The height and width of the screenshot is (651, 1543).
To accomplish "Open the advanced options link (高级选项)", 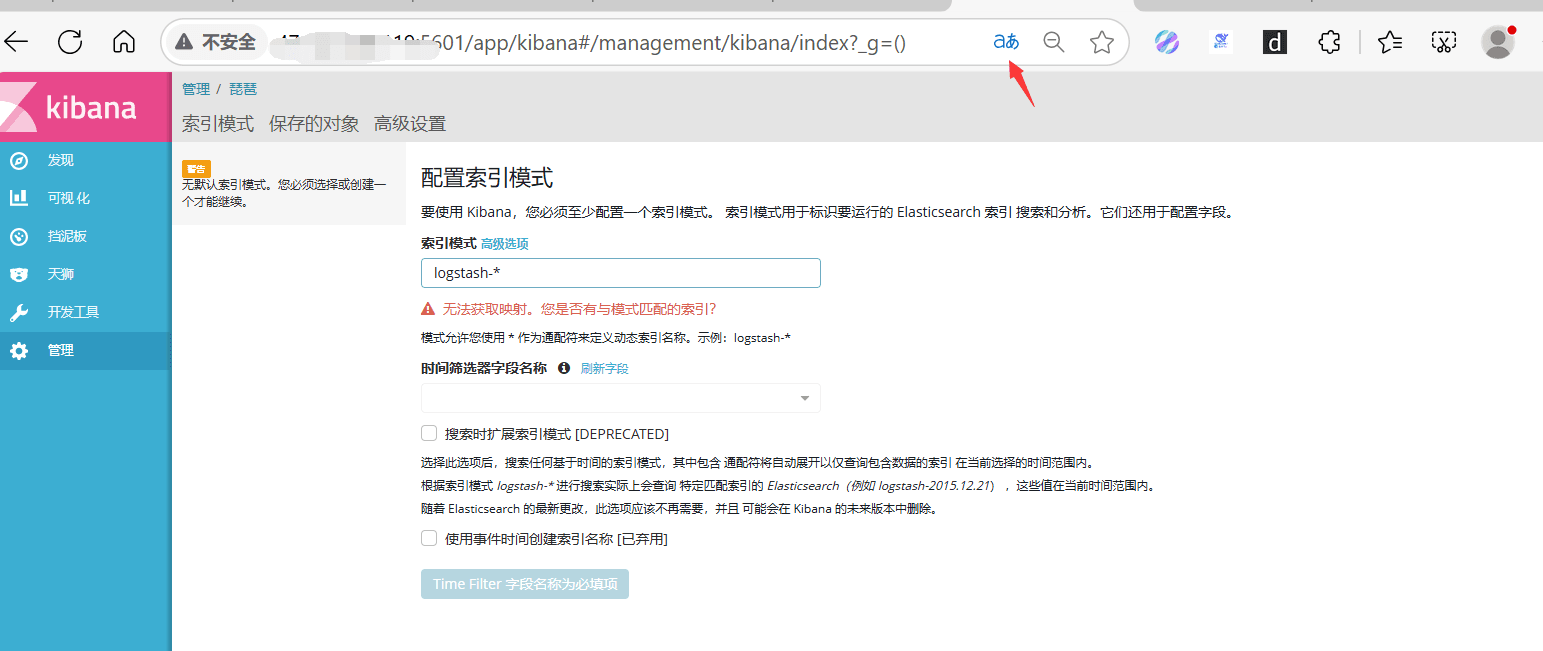I will [x=505, y=244].
